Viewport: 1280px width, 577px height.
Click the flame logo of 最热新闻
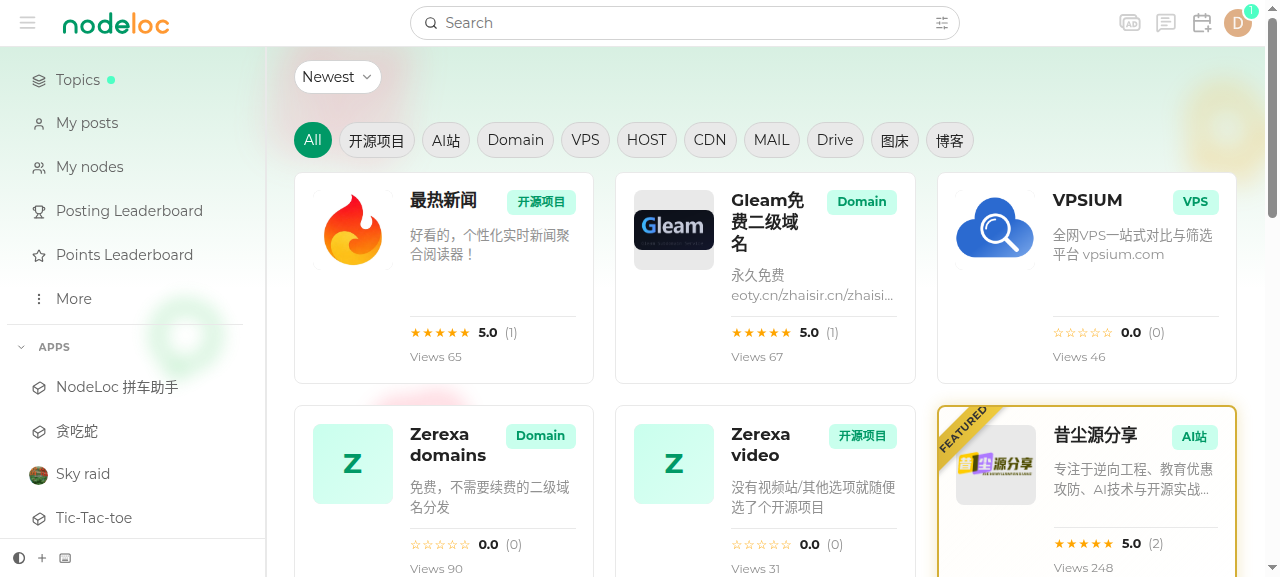pos(353,230)
